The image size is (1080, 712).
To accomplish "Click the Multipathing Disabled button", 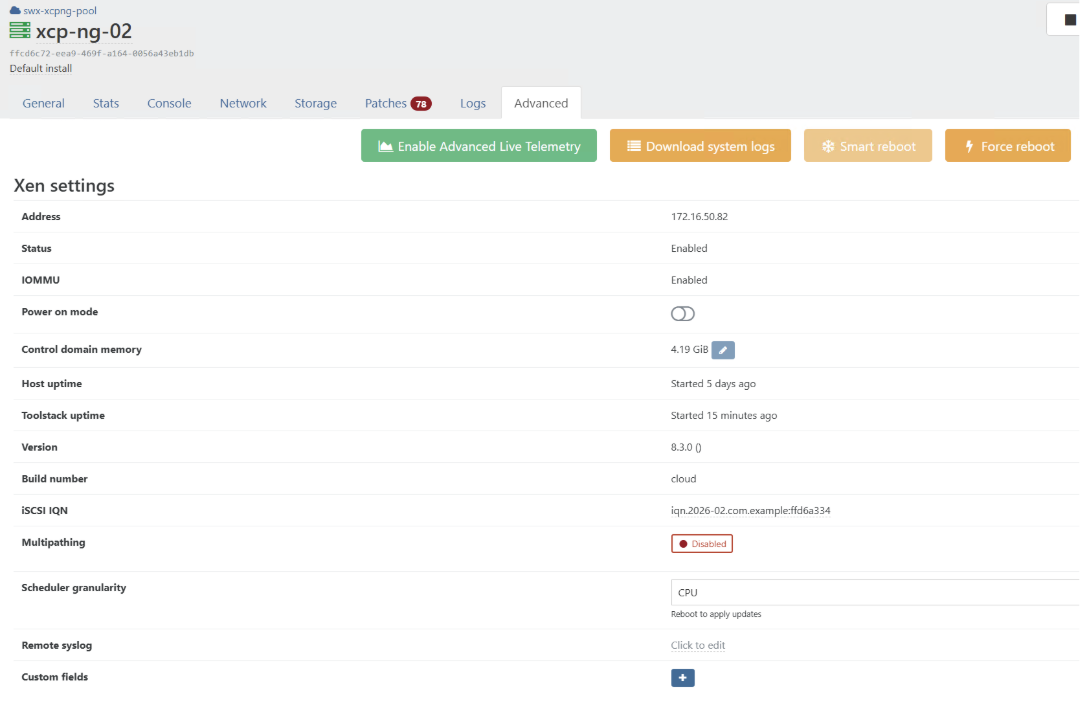I will [x=702, y=544].
